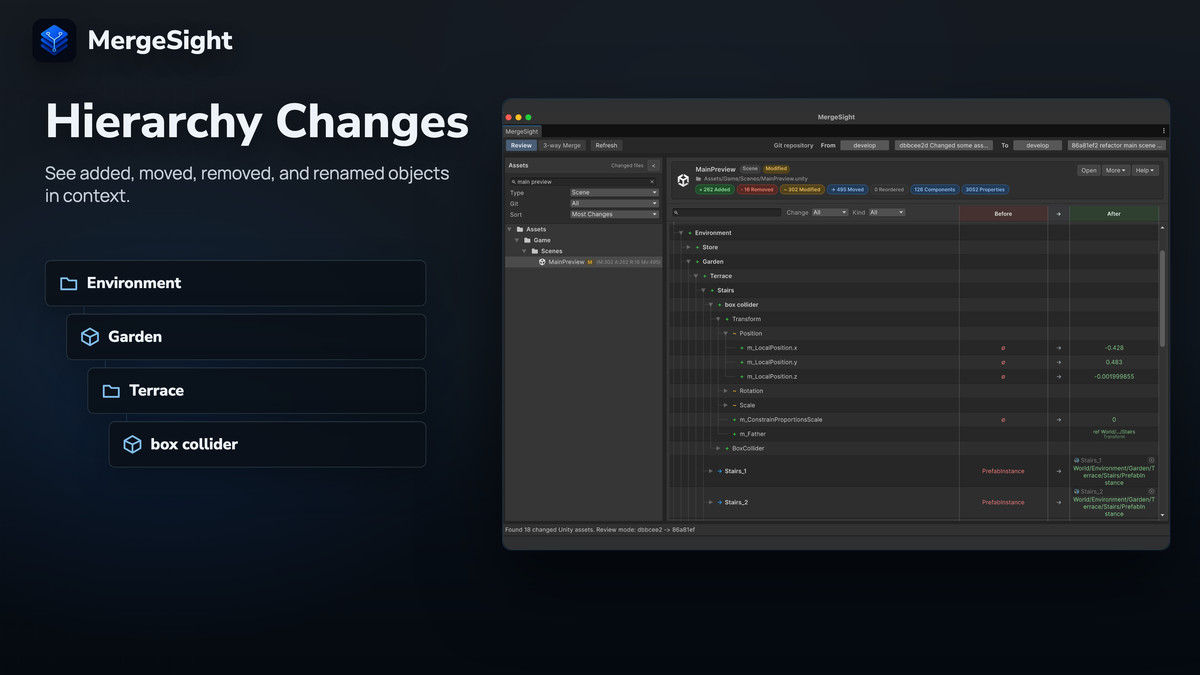The image size is (1200, 675).
Task: Click the Garden cube icon in the left card
Action: click(90, 337)
